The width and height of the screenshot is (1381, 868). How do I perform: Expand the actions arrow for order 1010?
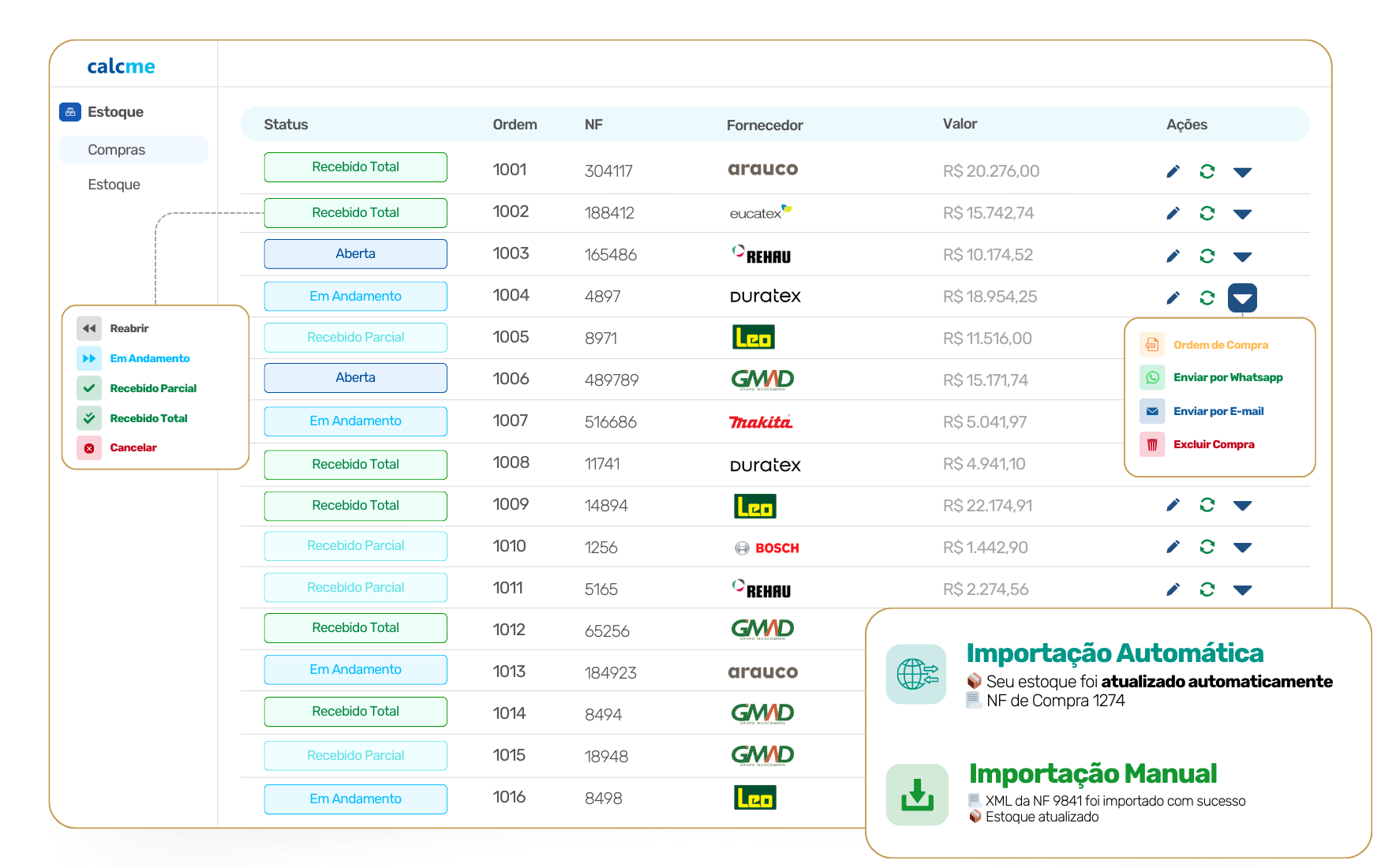pyautogui.click(x=1242, y=548)
